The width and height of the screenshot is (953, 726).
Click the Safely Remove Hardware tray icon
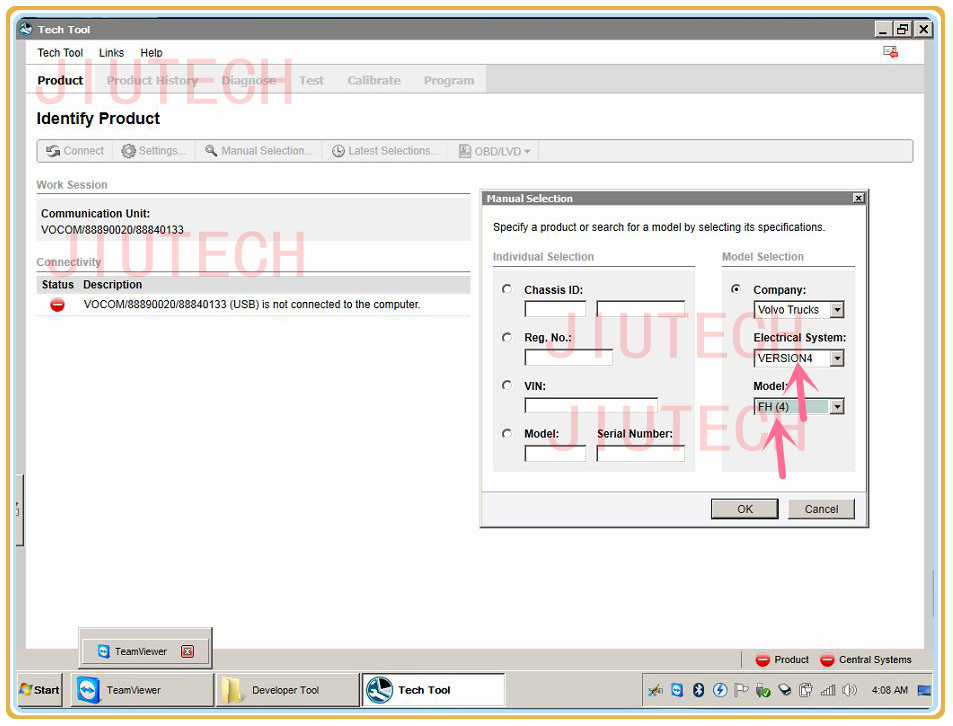[x=763, y=691]
